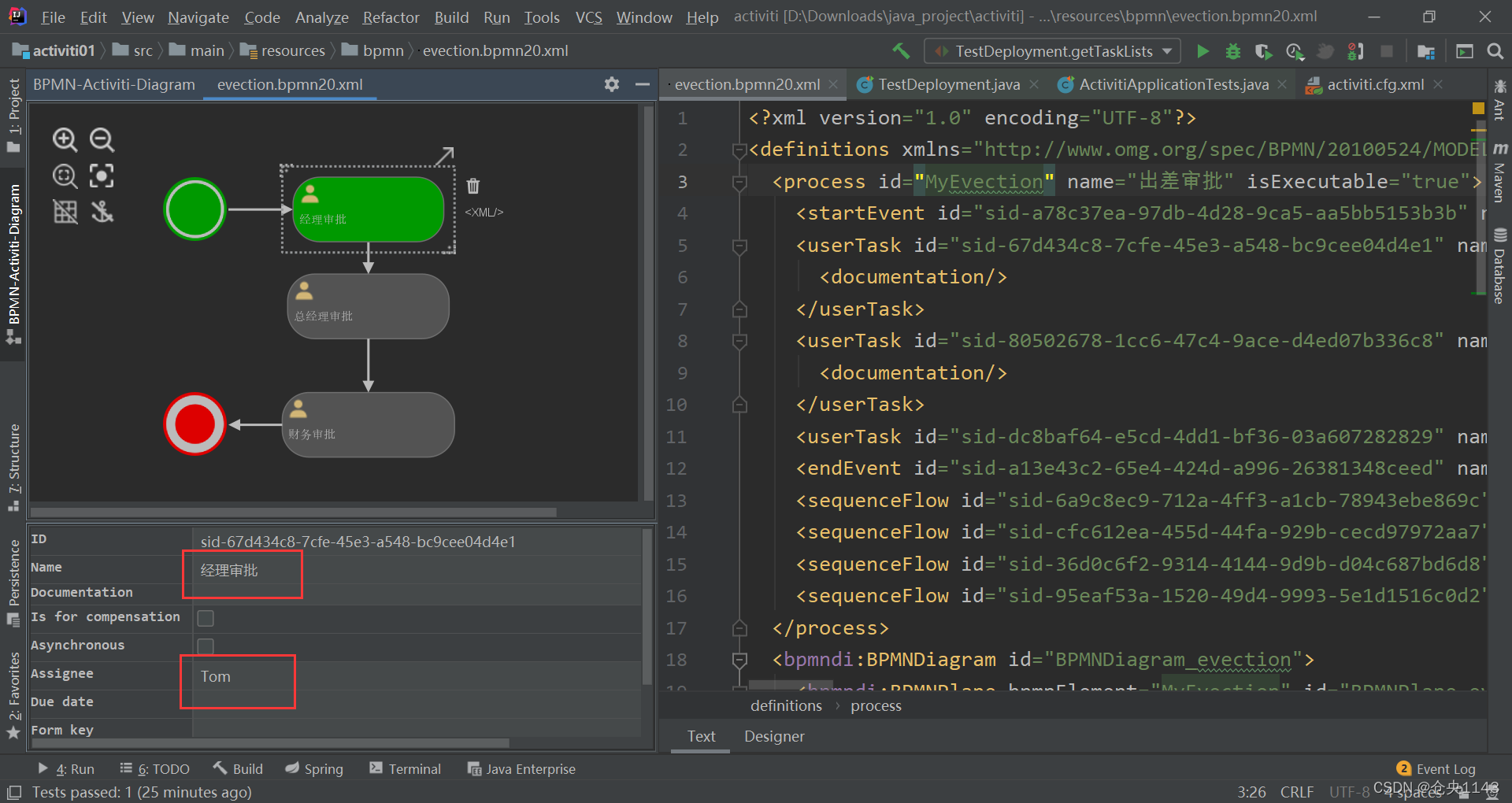Collapse userTask fold marker on line 8
This screenshot has height=803, width=1512.
point(739,341)
